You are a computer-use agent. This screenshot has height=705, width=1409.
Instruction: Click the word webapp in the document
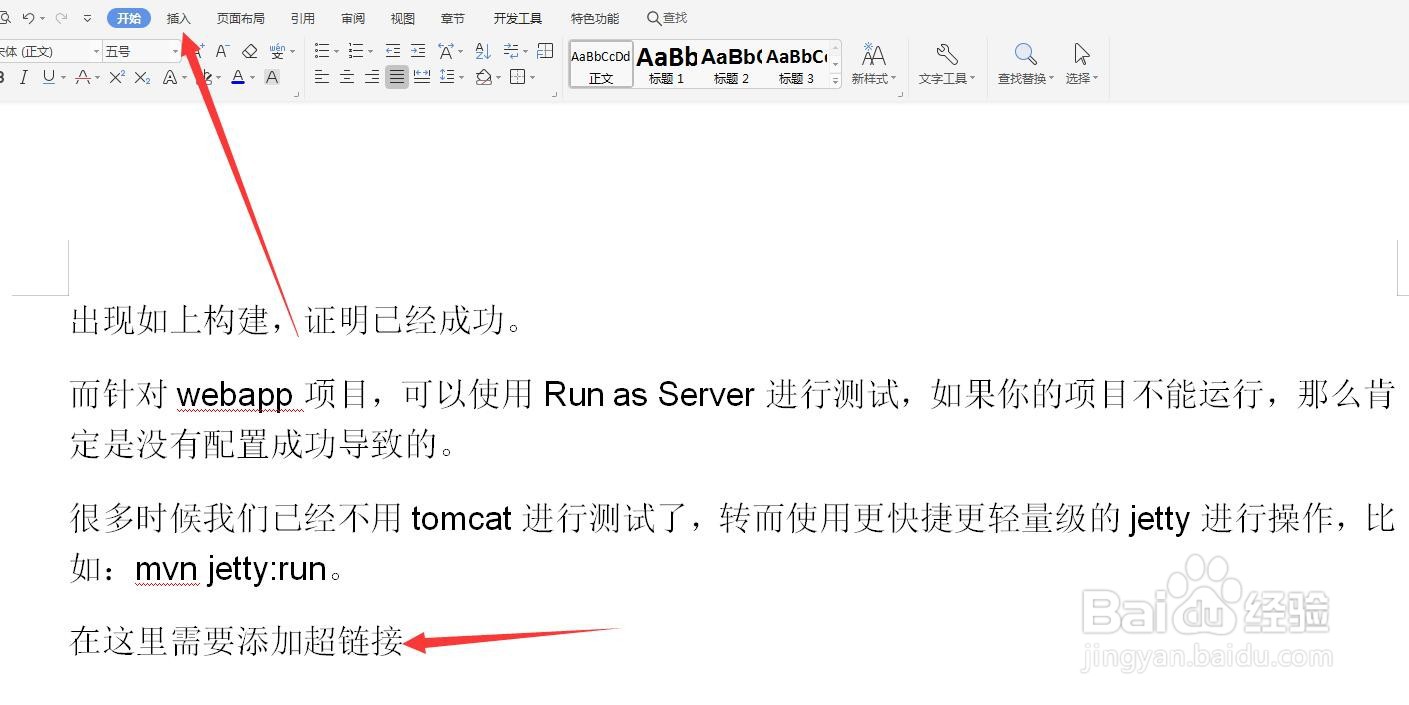tap(234, 395)
